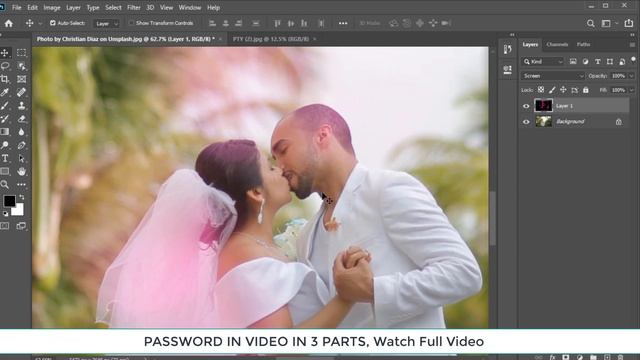This screenshot has height=360, width=640.
Task: Select the Eyedropper tool
Action: tap(5, 93)
